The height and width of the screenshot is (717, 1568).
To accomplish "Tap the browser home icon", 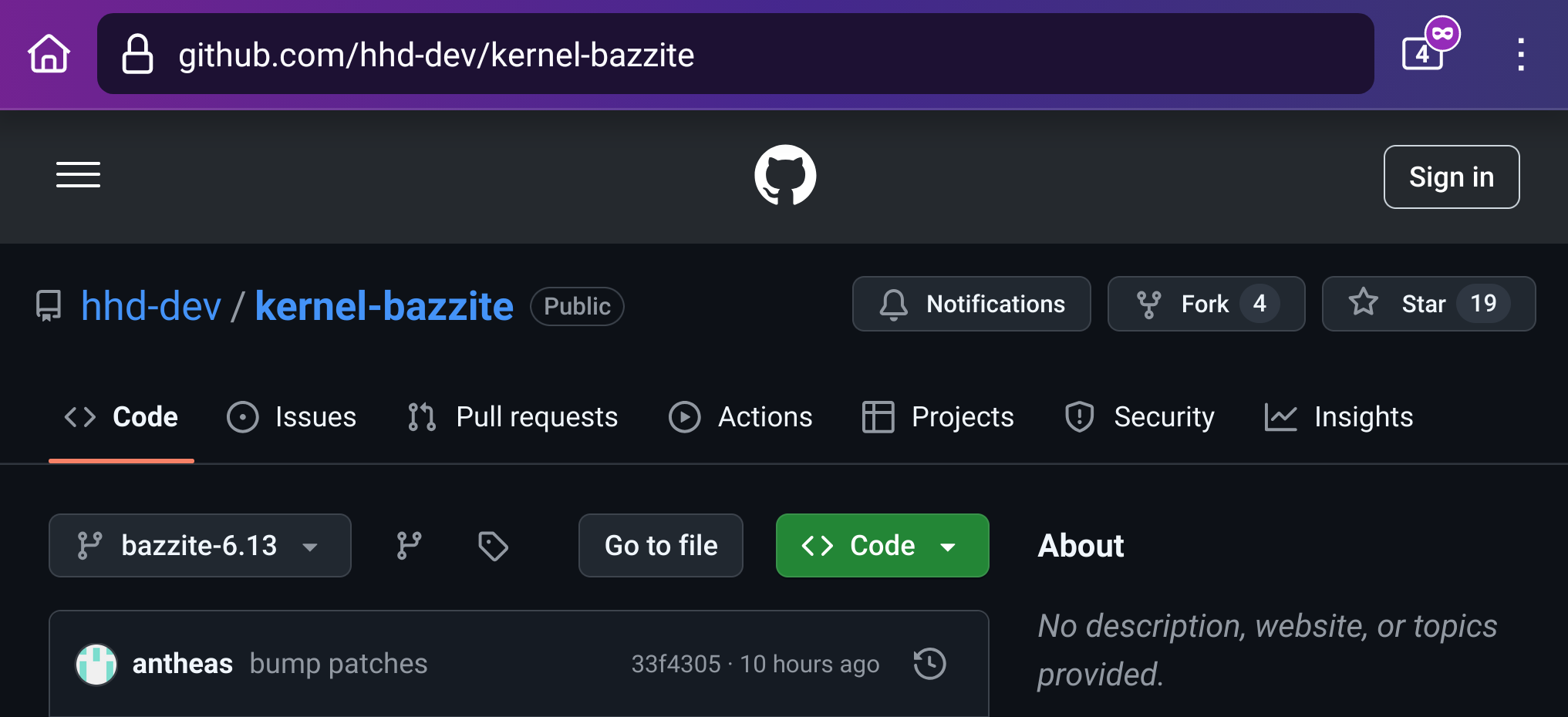I will click(x=49, y=54).
